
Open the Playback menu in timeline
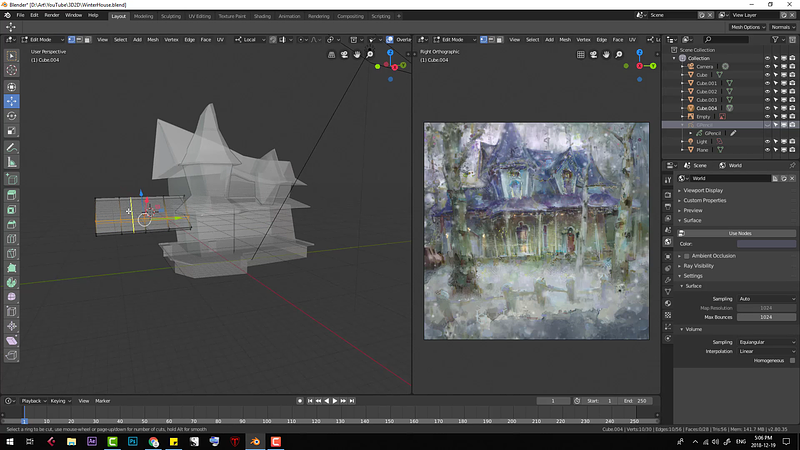click(34, 401)
